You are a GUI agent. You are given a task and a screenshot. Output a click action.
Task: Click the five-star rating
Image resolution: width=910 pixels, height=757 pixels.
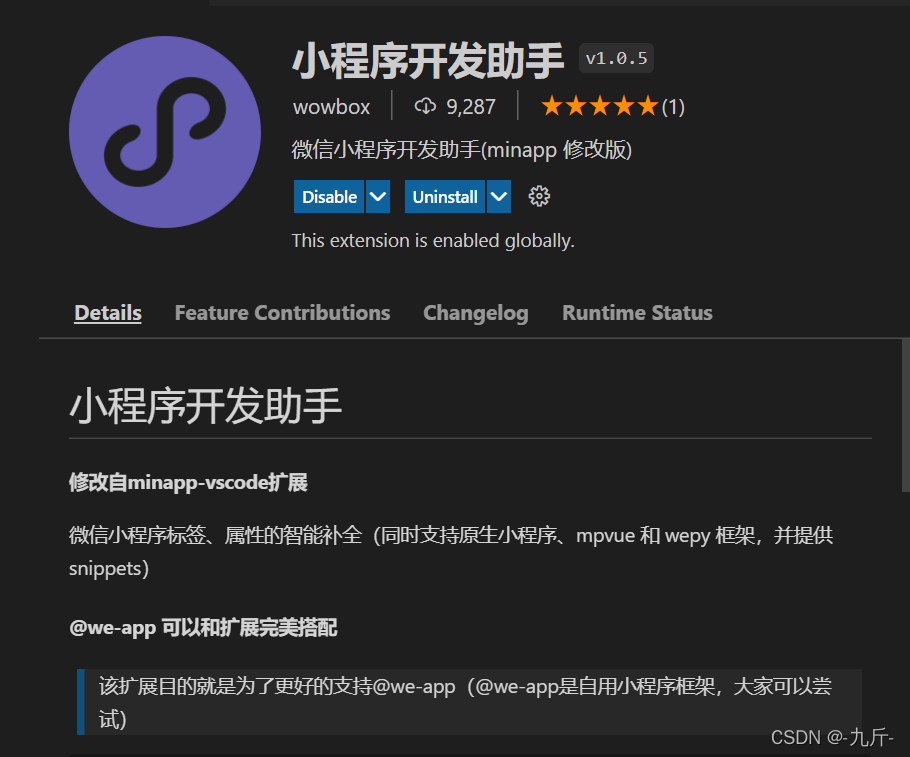[x=600, y=106]
